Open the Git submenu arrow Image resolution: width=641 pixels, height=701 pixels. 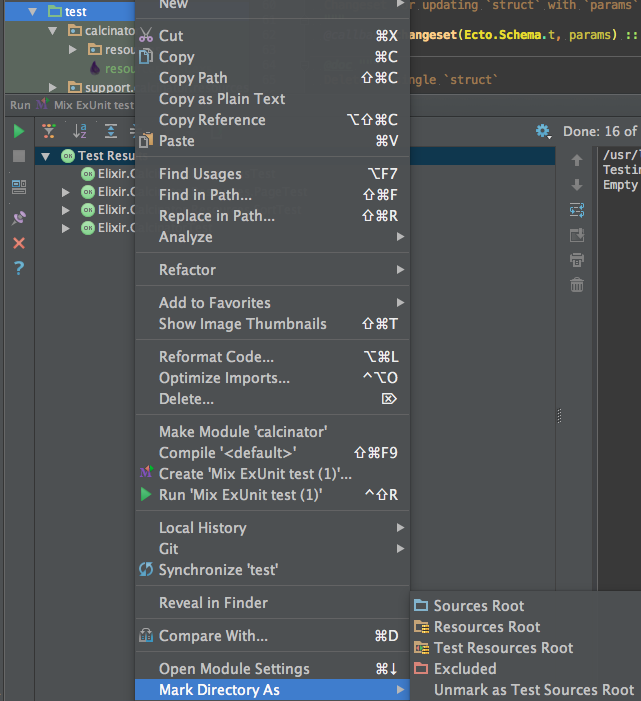tap(400, 549)
